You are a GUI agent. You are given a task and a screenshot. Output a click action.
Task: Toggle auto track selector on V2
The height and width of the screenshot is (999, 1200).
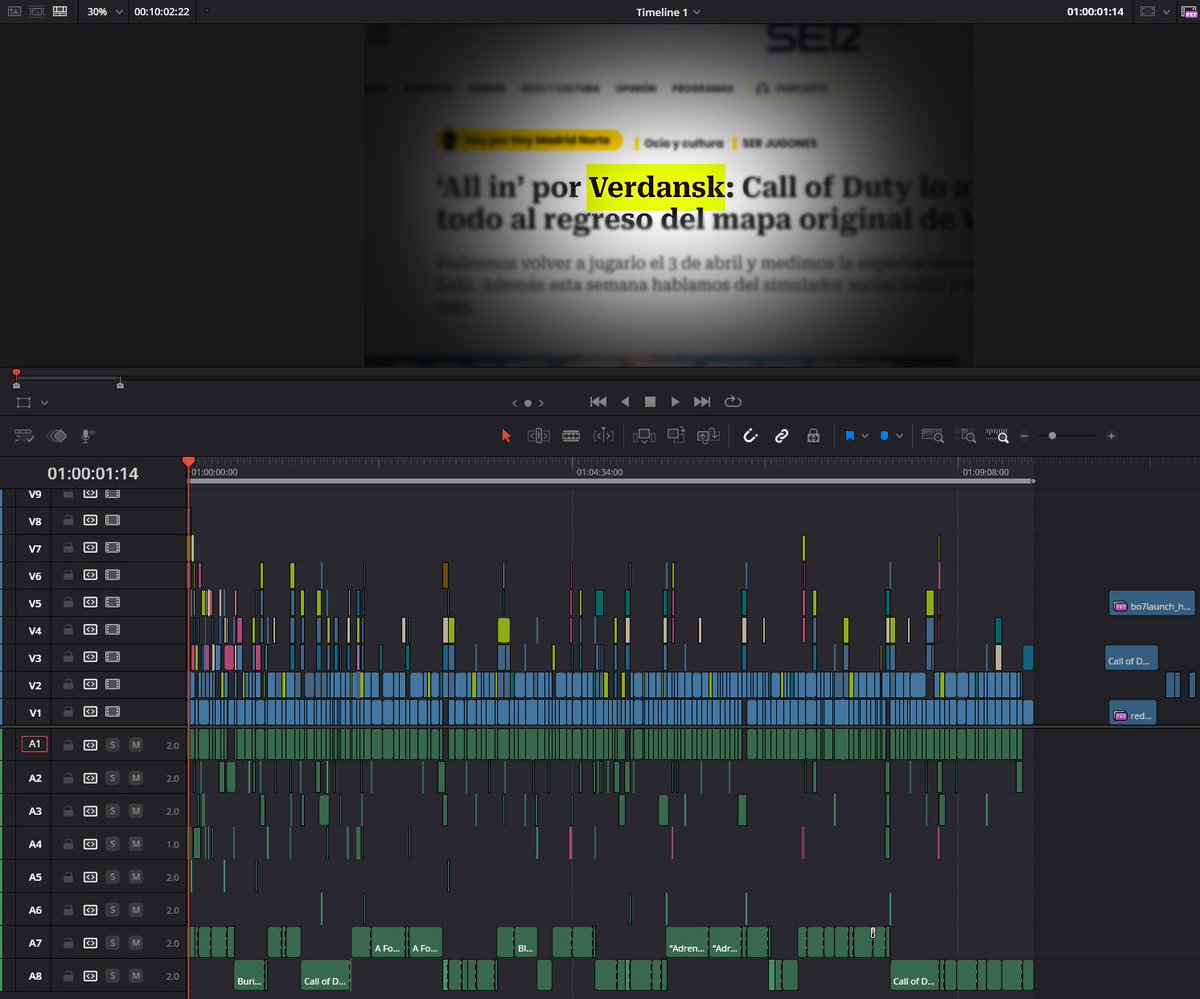click(89, 686)
